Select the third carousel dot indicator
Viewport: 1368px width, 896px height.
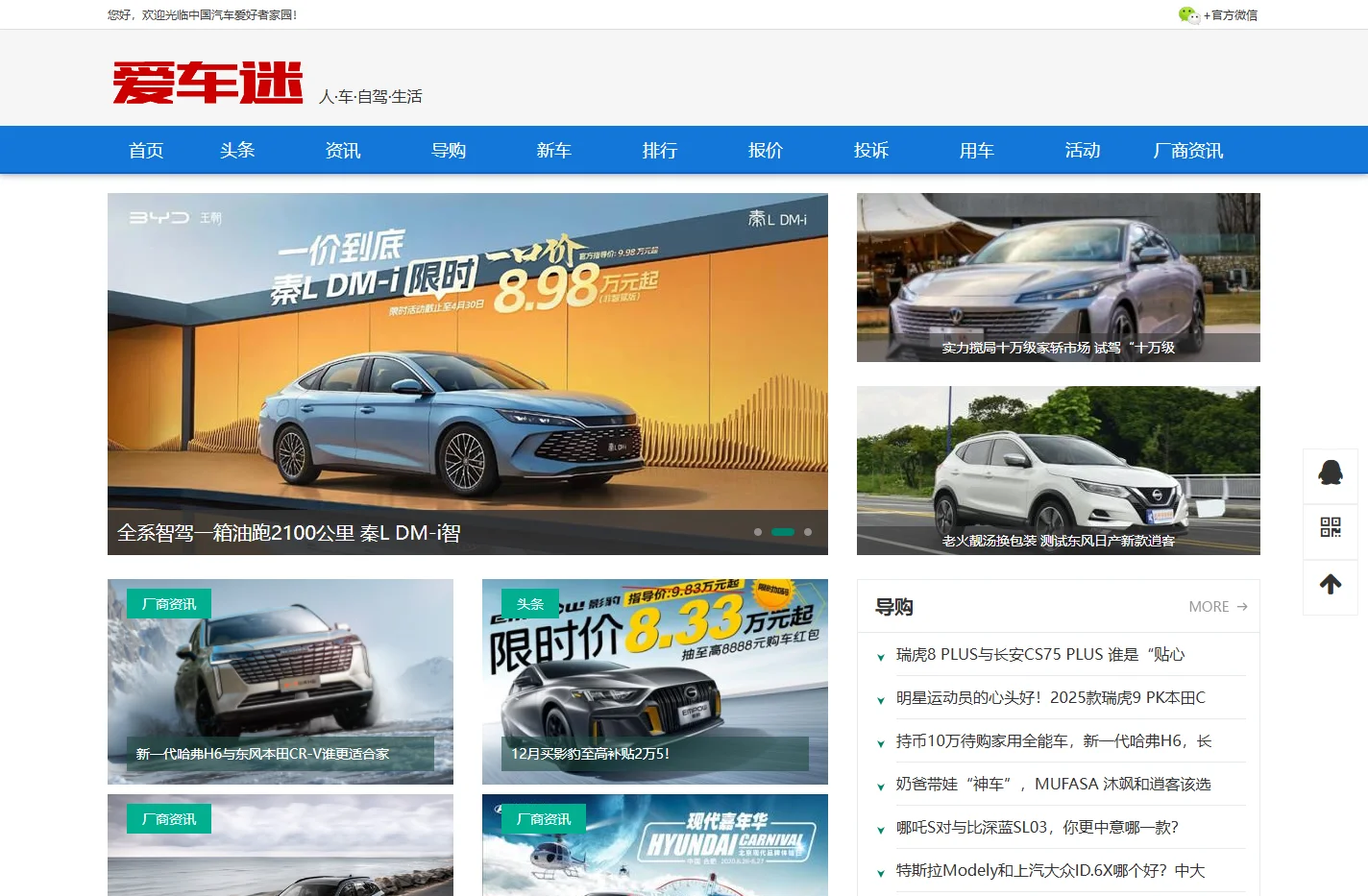tap(808, 532)
